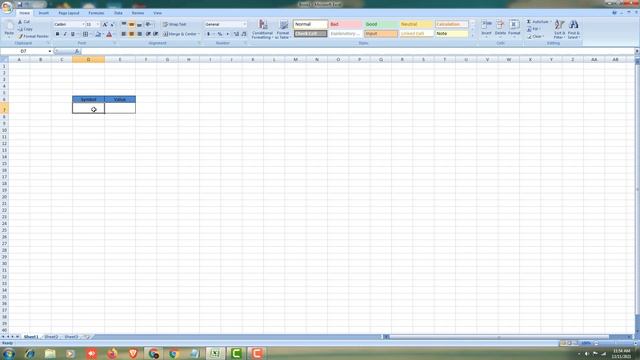The image size is (640, 360).
Task: Expand the cell styles gallery
Action: pos(473,36)
